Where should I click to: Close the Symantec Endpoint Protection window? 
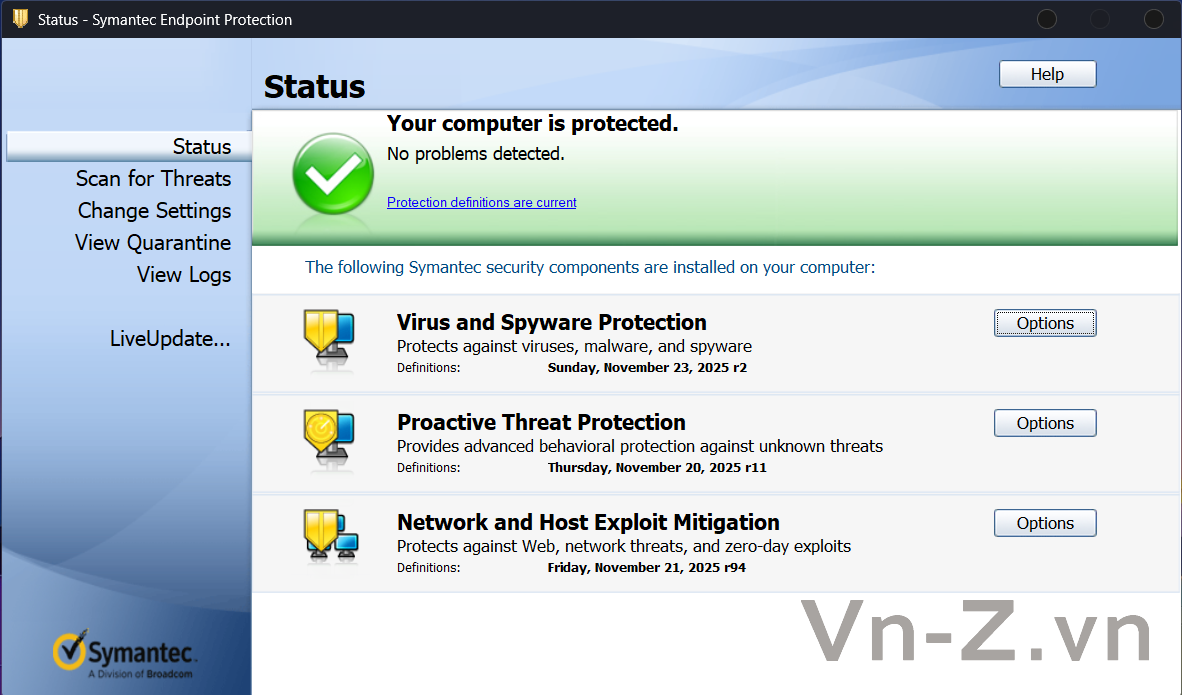click(1154, 19)
